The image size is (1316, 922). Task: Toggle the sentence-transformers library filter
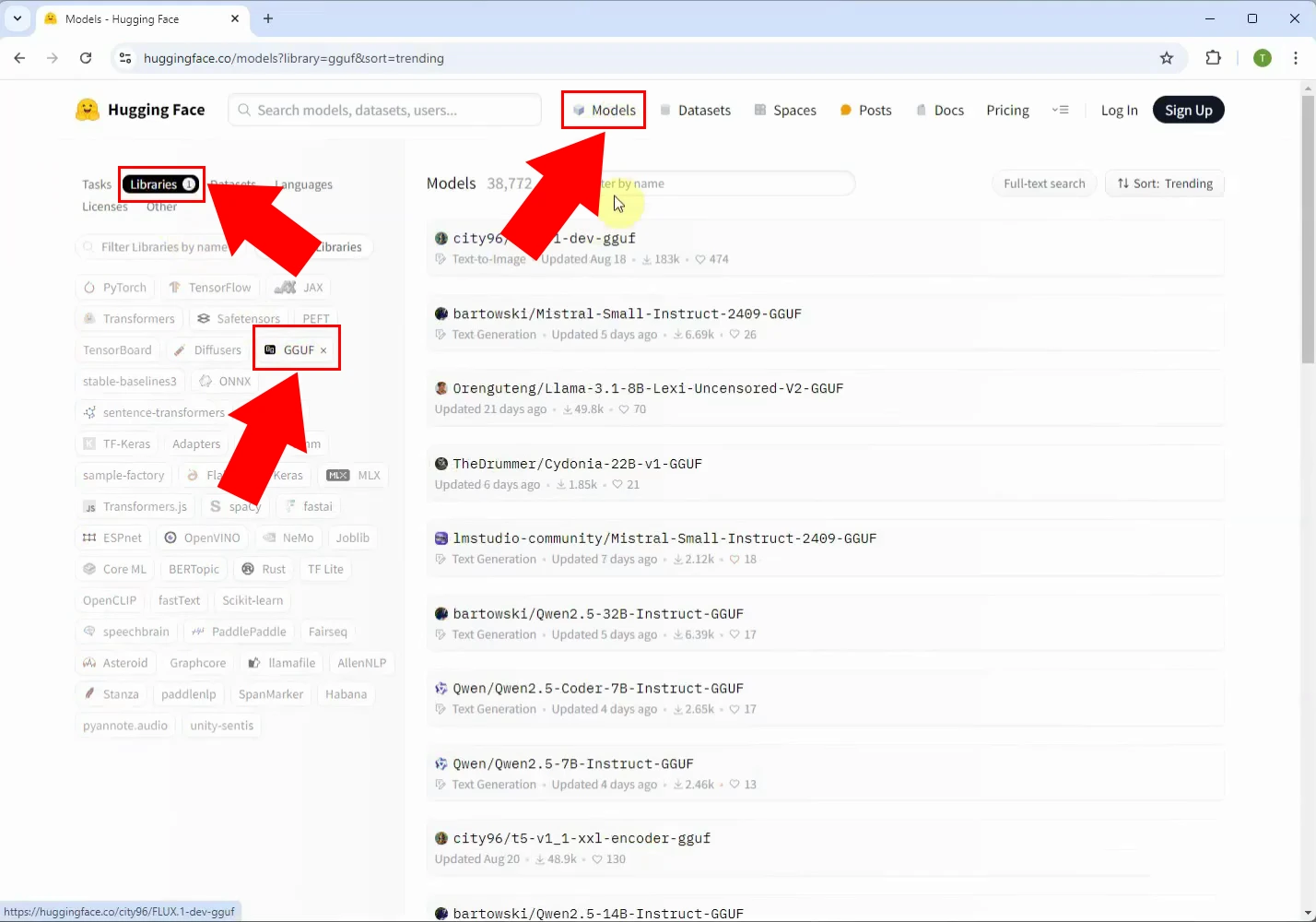(154, 413)
